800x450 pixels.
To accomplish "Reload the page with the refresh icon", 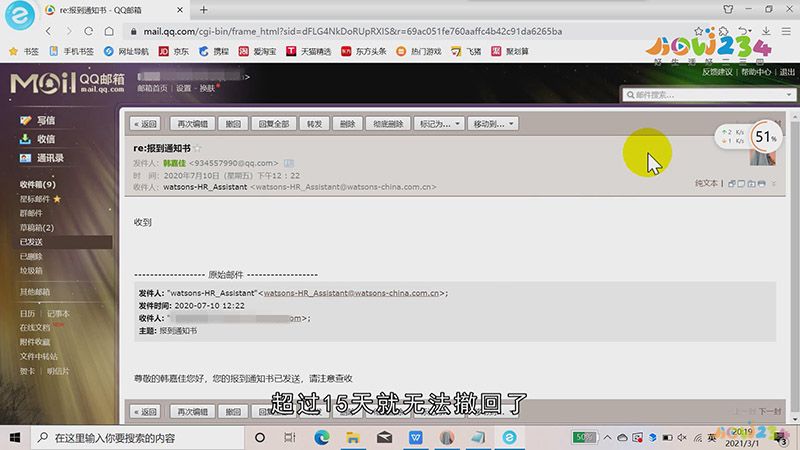I will 89,31.
